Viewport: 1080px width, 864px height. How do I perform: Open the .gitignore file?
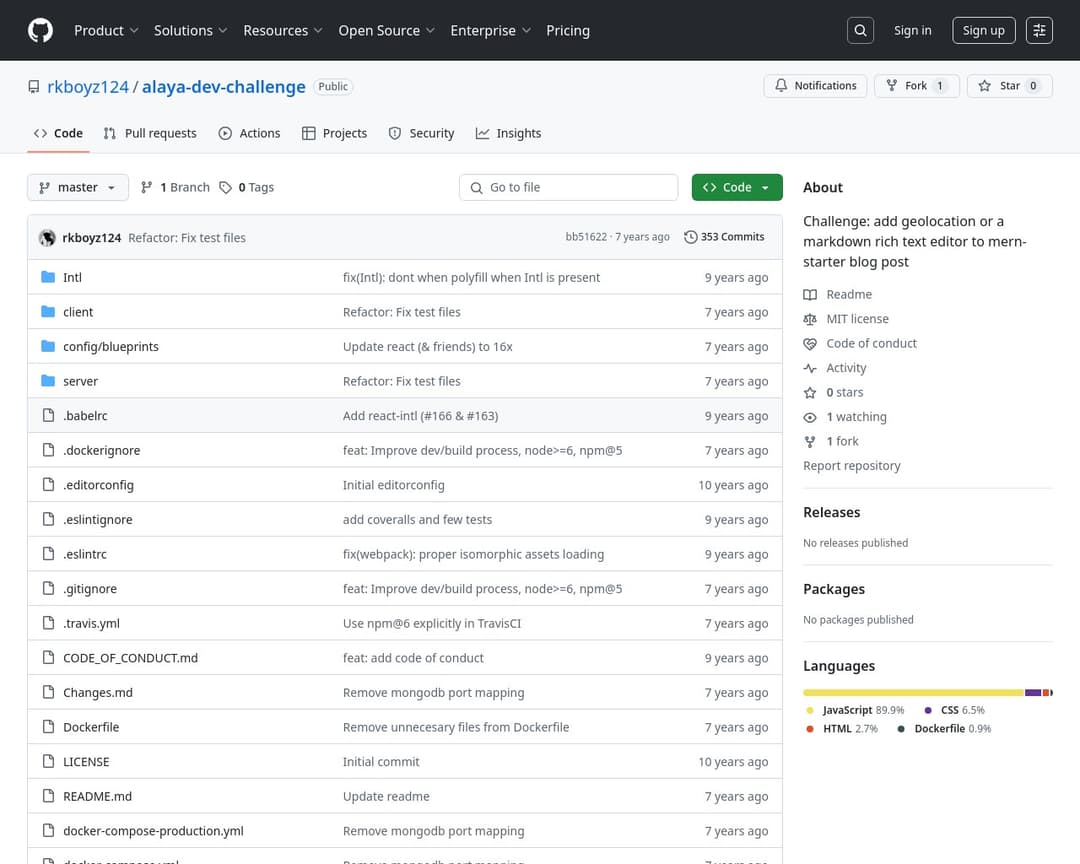coord(90,588)
